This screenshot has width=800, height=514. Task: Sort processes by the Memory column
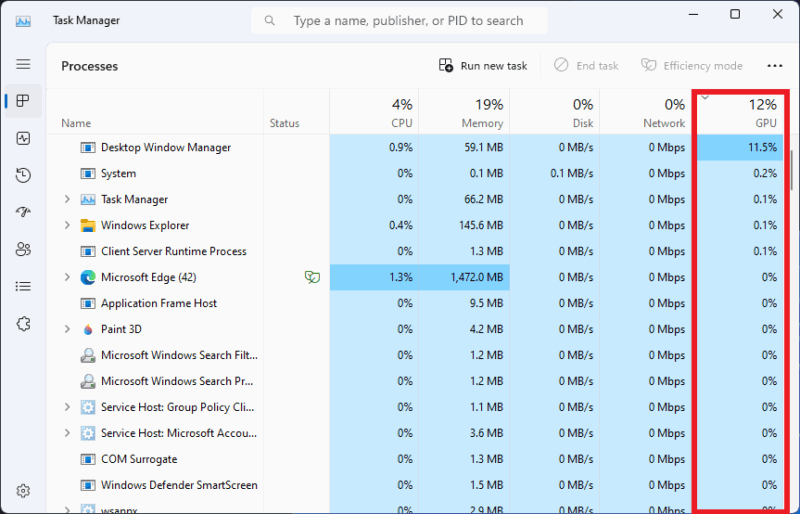464,112
